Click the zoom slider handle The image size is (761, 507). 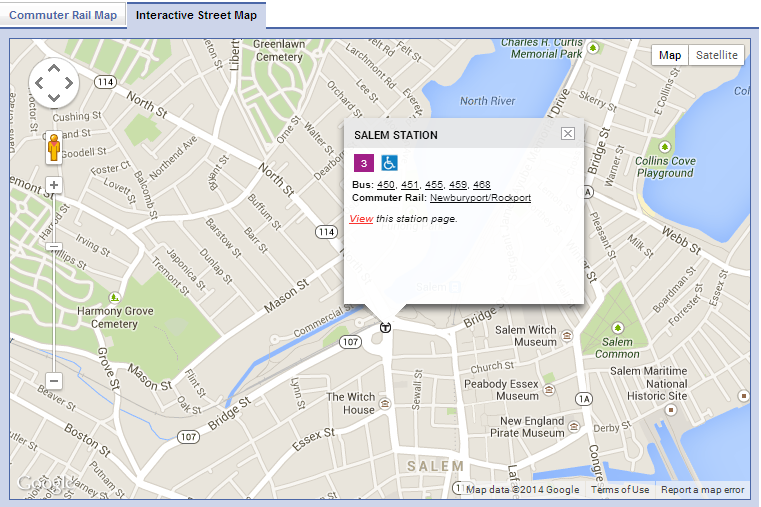54,246
